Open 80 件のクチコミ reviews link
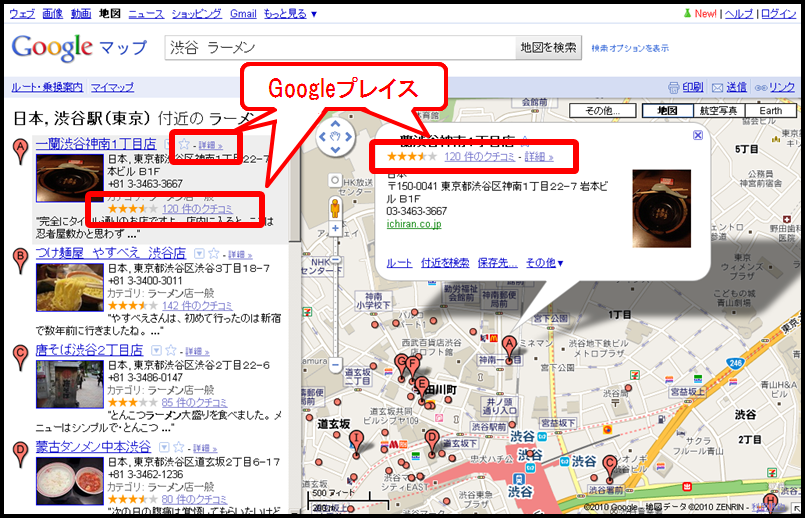This screenshot has width=805, height=518. pyautogui.click(x=194, y=499)
